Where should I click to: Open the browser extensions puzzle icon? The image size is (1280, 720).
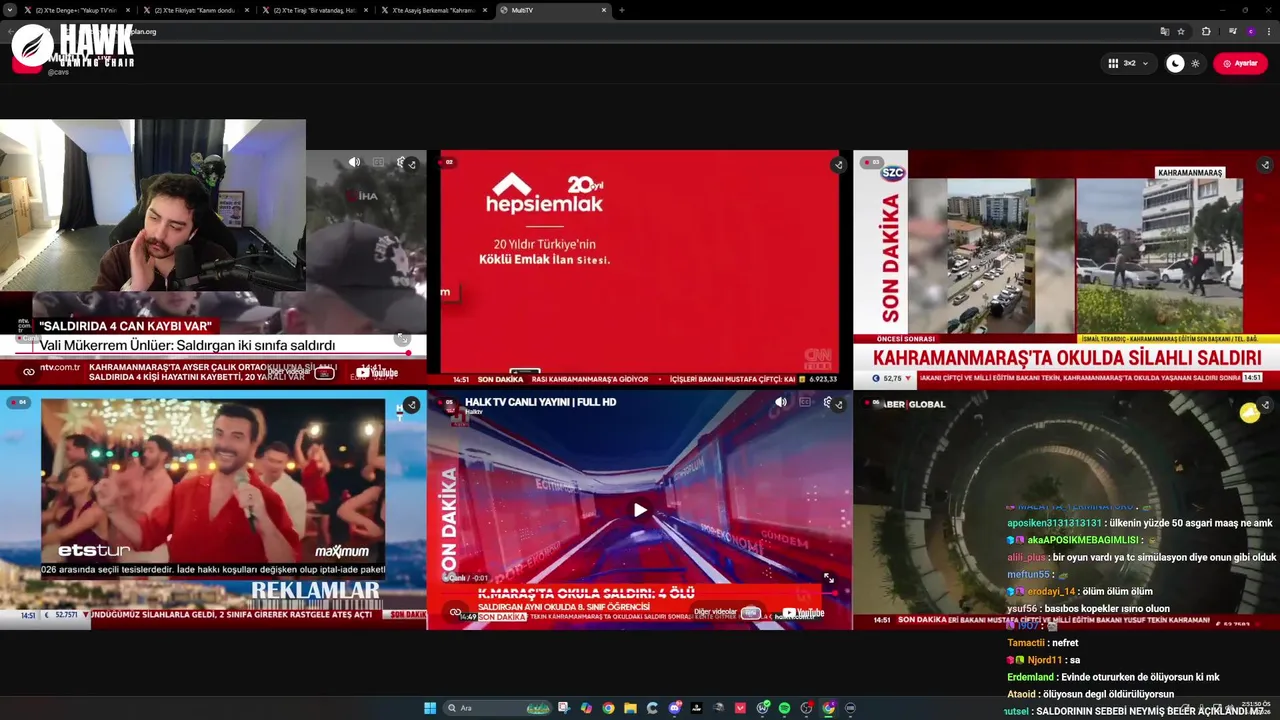click(1206, 31)
